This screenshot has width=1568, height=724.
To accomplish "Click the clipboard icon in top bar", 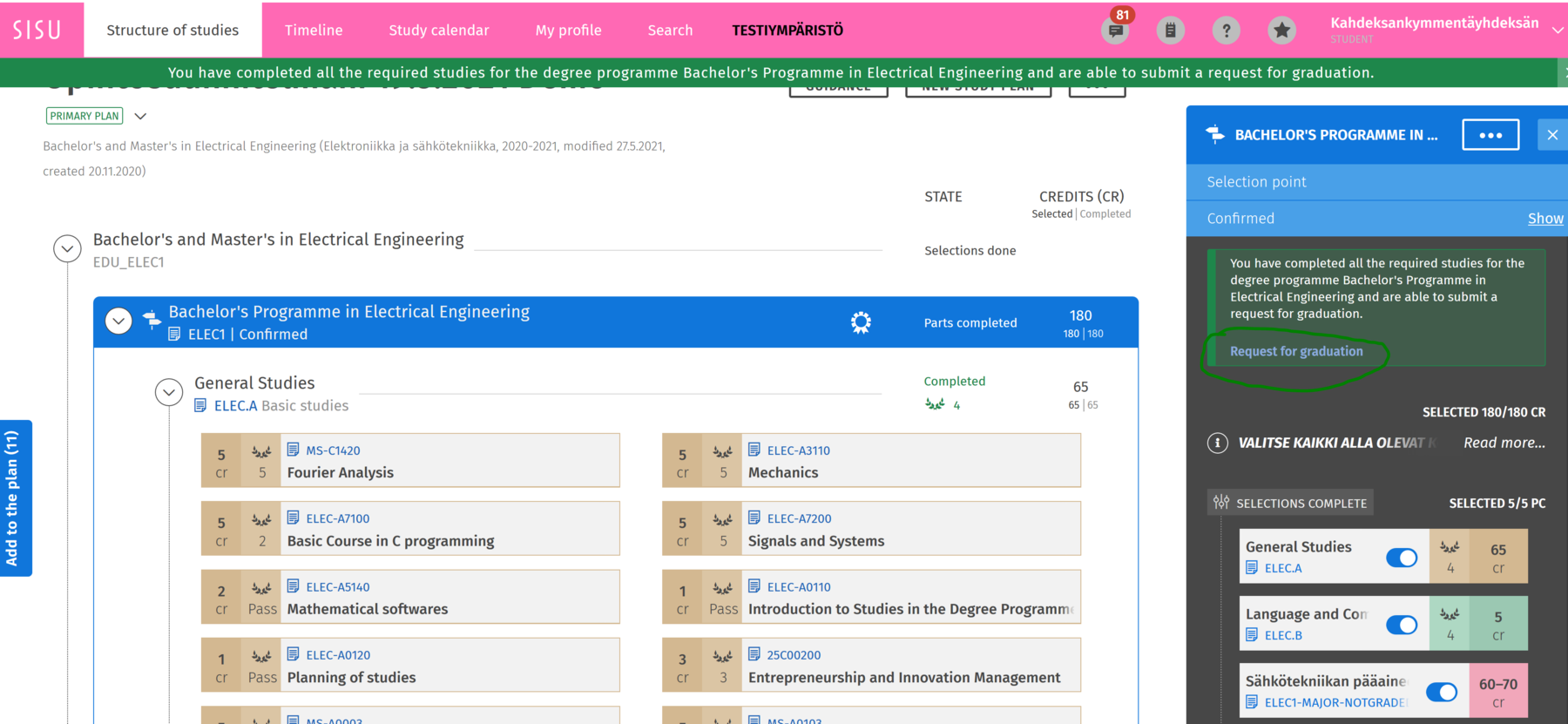I will click(1171, 30).
